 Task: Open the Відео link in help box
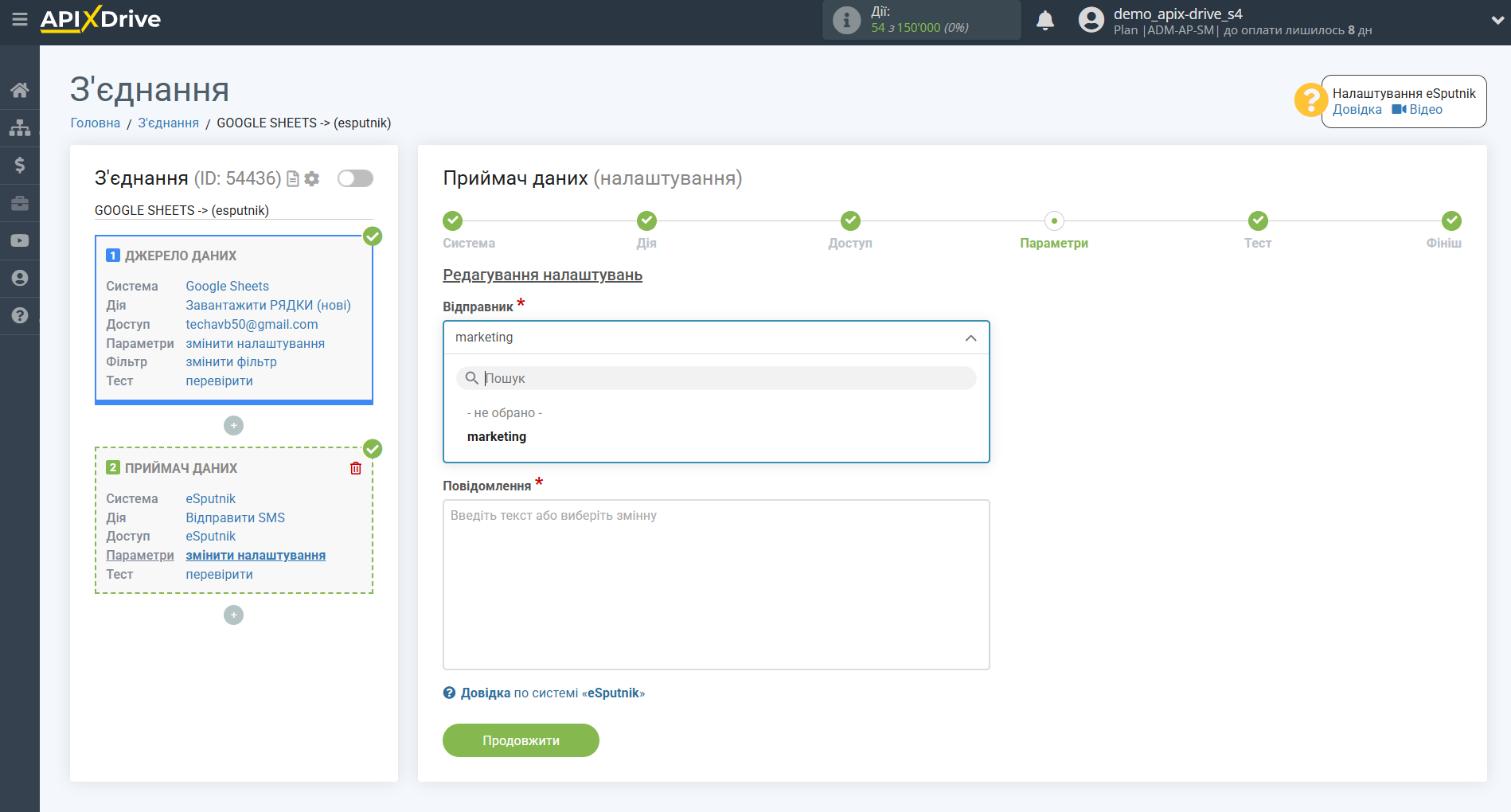(x=1417, y=110)
